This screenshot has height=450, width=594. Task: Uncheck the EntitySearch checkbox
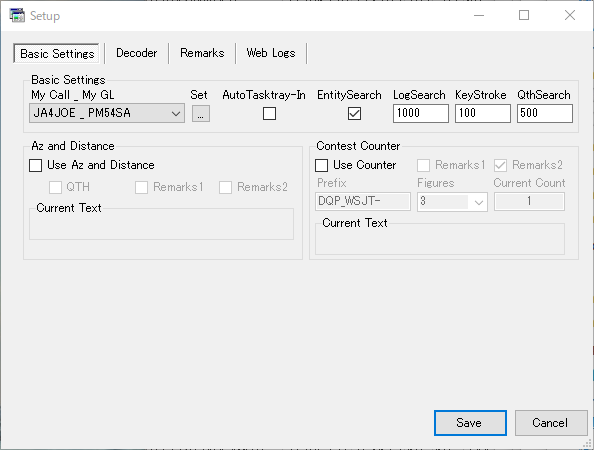[354, 113]
